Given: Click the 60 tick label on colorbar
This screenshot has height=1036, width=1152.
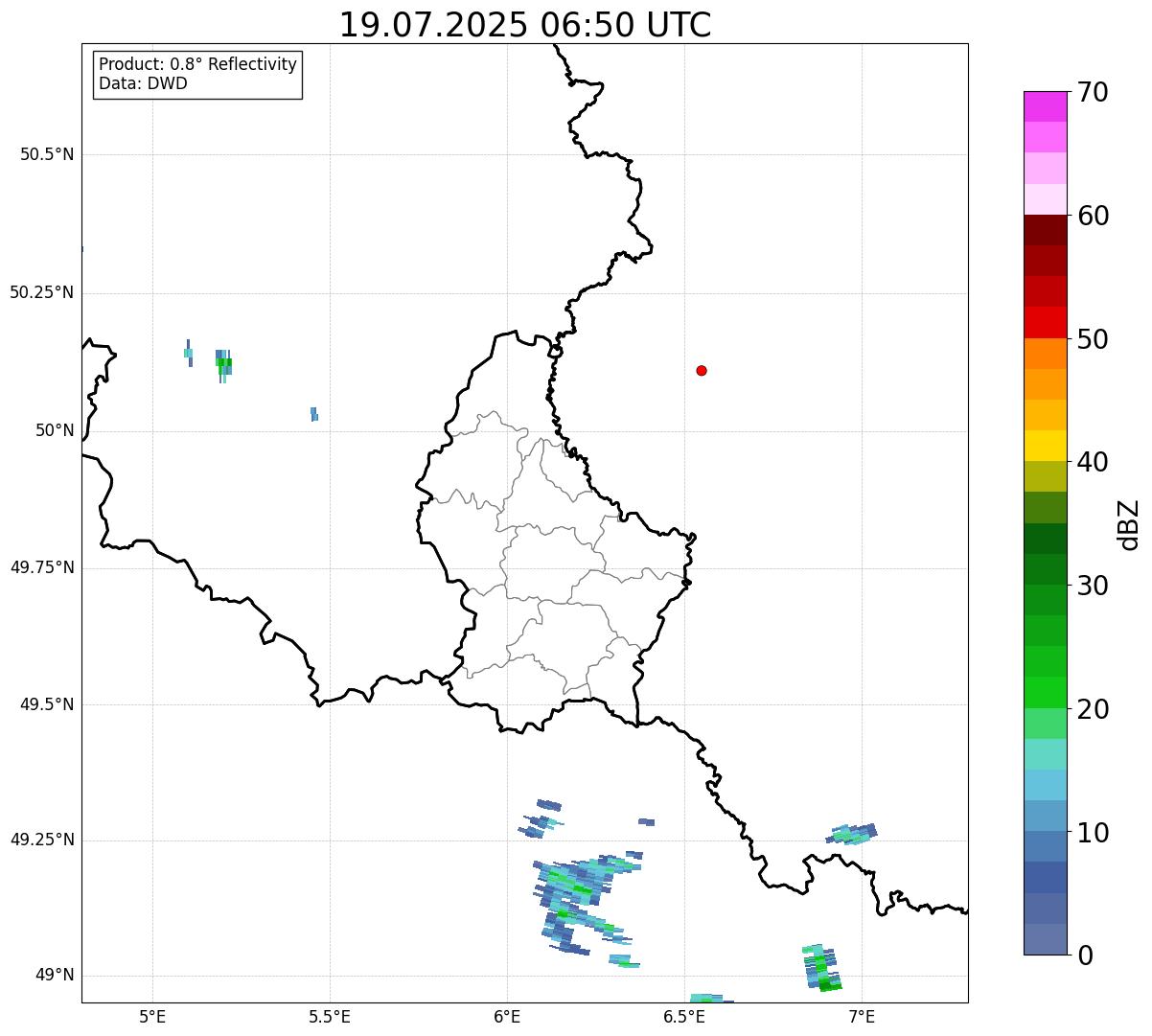Looking at the screenshot, I should click(x=1093, y=216).
